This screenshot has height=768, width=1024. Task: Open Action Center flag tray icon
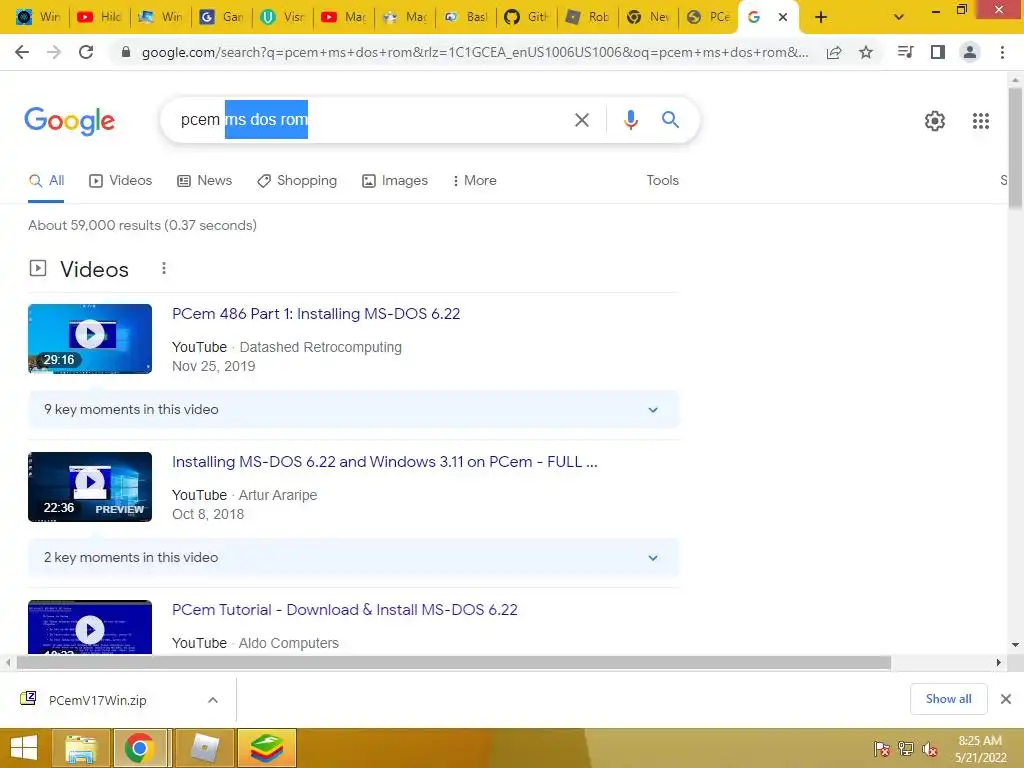coord(881,749)
